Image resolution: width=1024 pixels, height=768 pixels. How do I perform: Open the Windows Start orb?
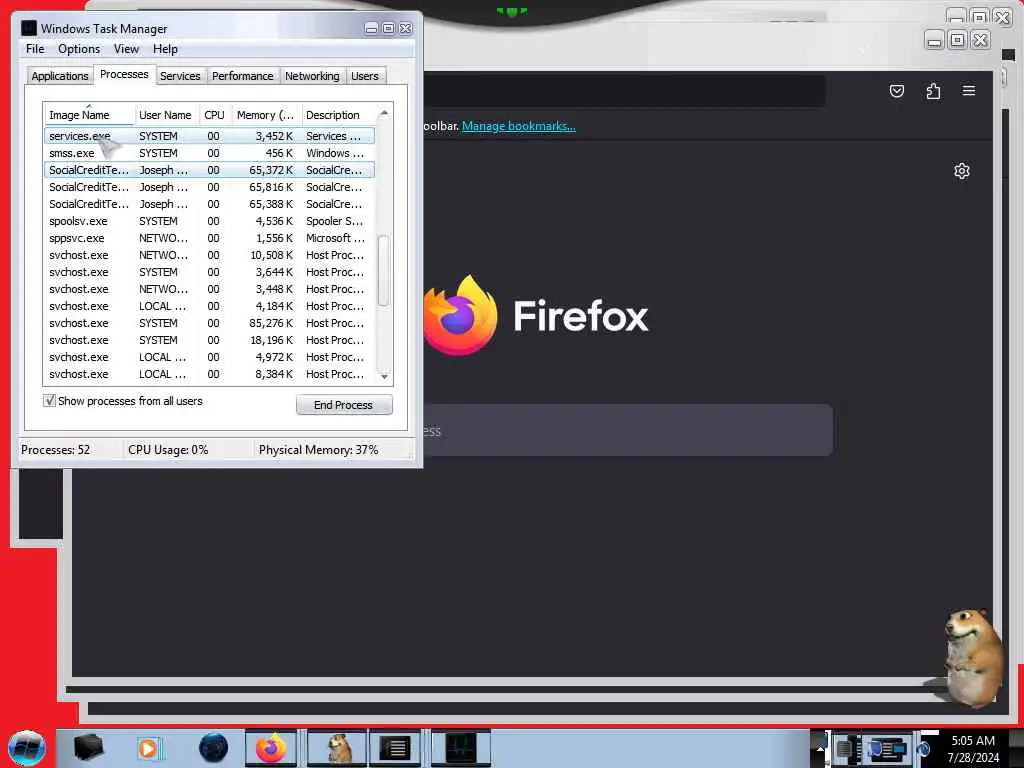pos(27,748)
